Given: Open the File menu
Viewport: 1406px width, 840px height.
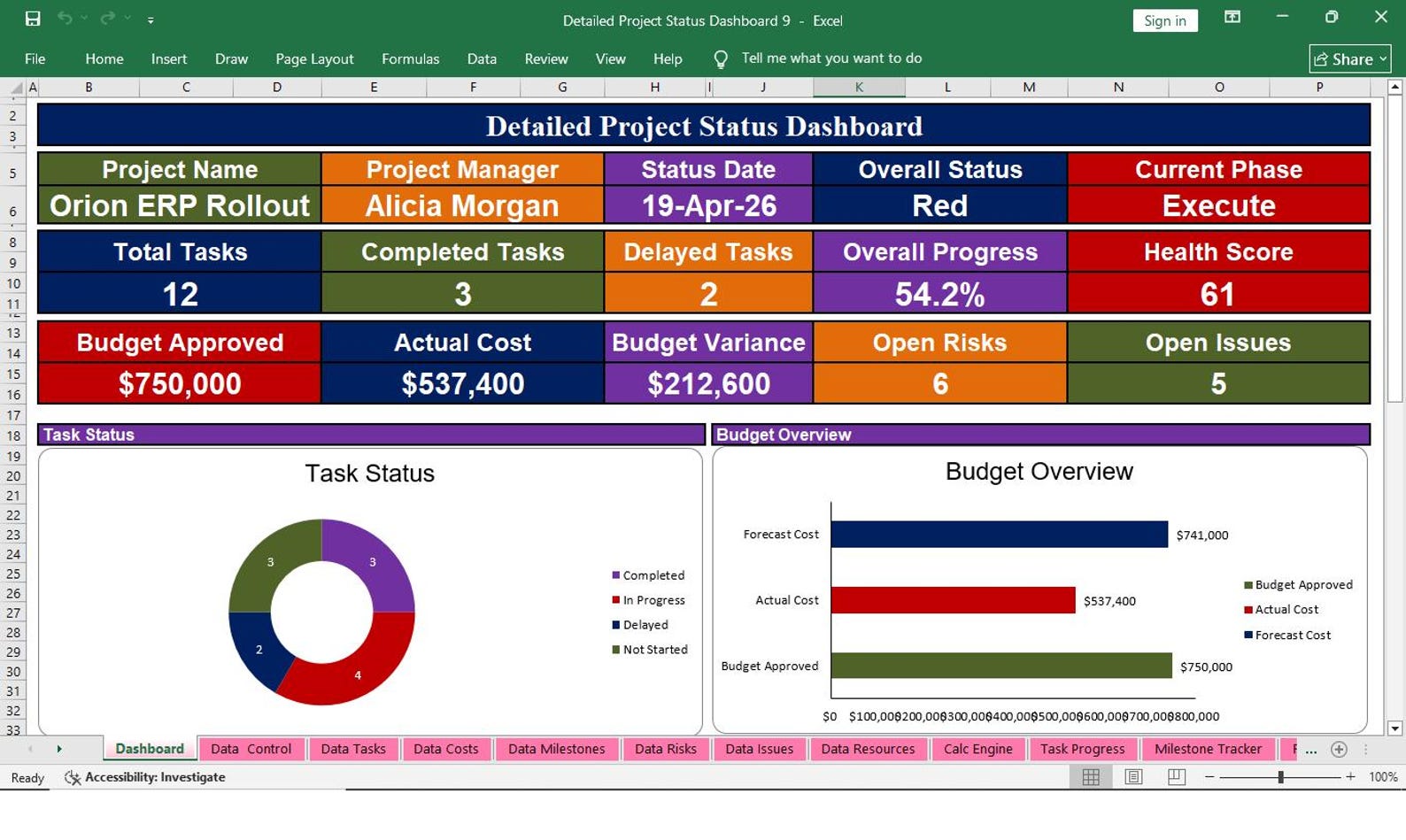Looking at the screenshot, I should pyautogui.click(x=35, y=58).
